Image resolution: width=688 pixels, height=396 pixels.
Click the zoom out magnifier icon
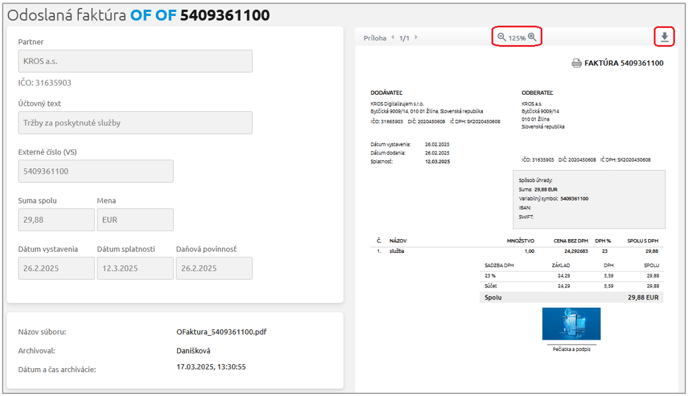[502, 37]
